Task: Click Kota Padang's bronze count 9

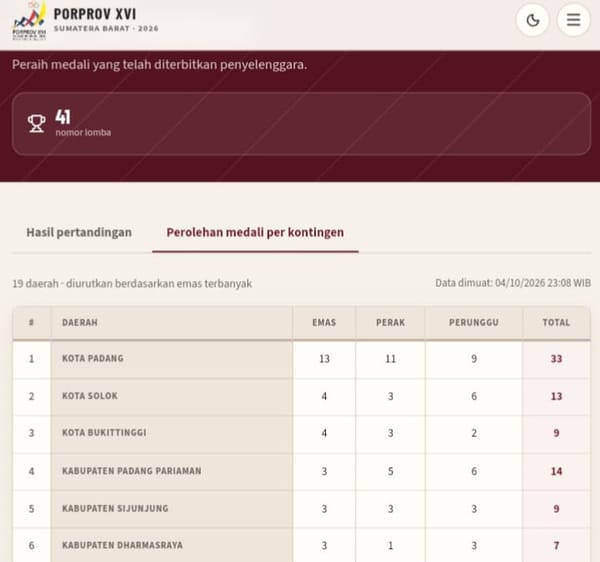Action: tap(474, 359)
